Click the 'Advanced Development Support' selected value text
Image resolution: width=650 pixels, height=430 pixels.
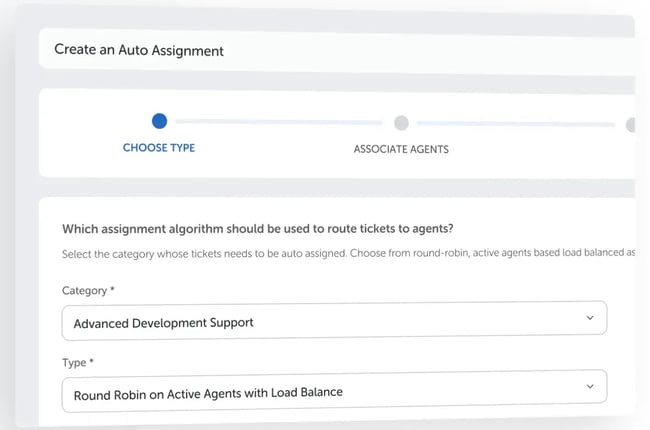tap(164, 323)
